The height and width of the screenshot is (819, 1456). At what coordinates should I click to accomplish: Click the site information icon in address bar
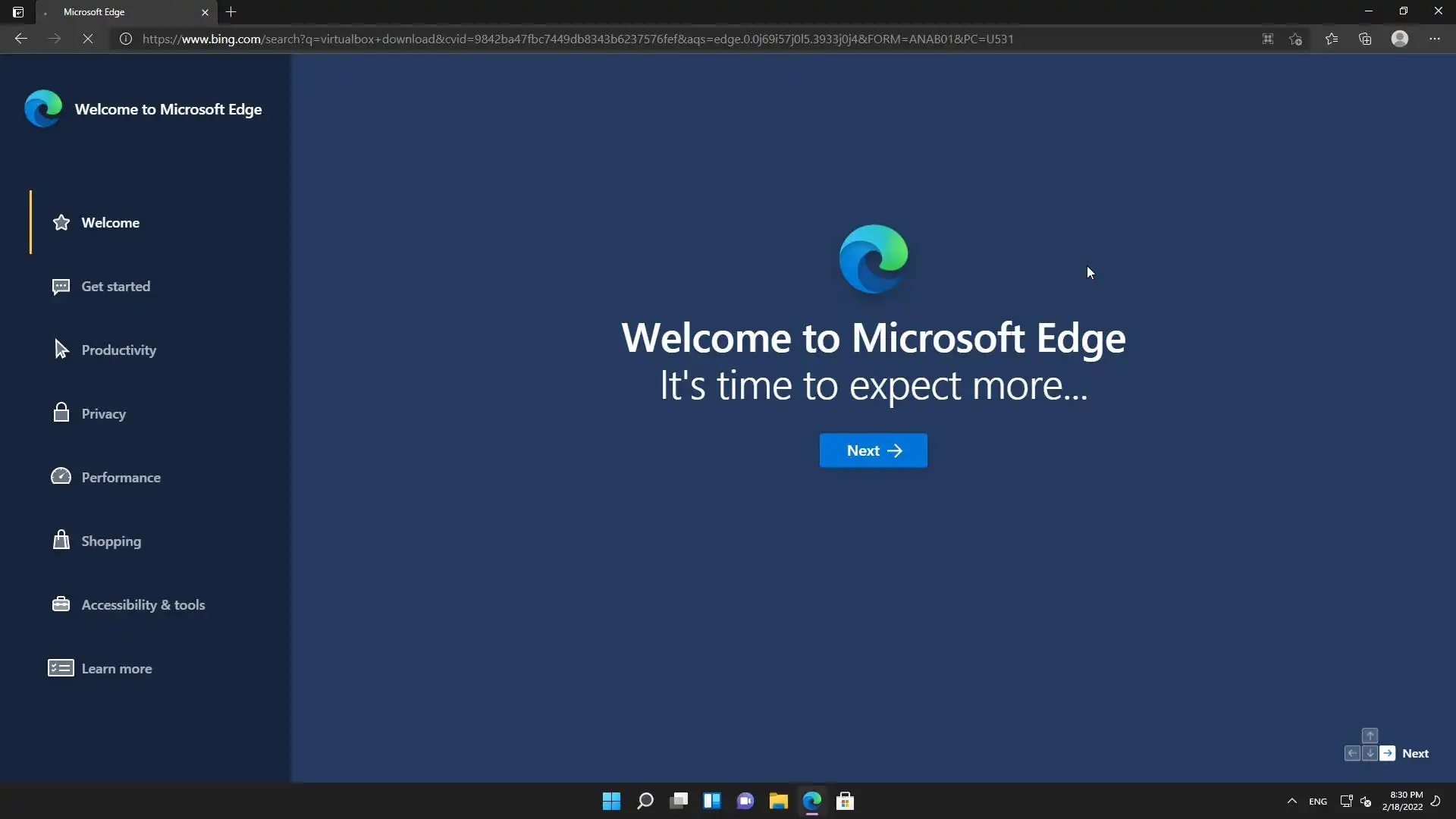tap(126, 39)
